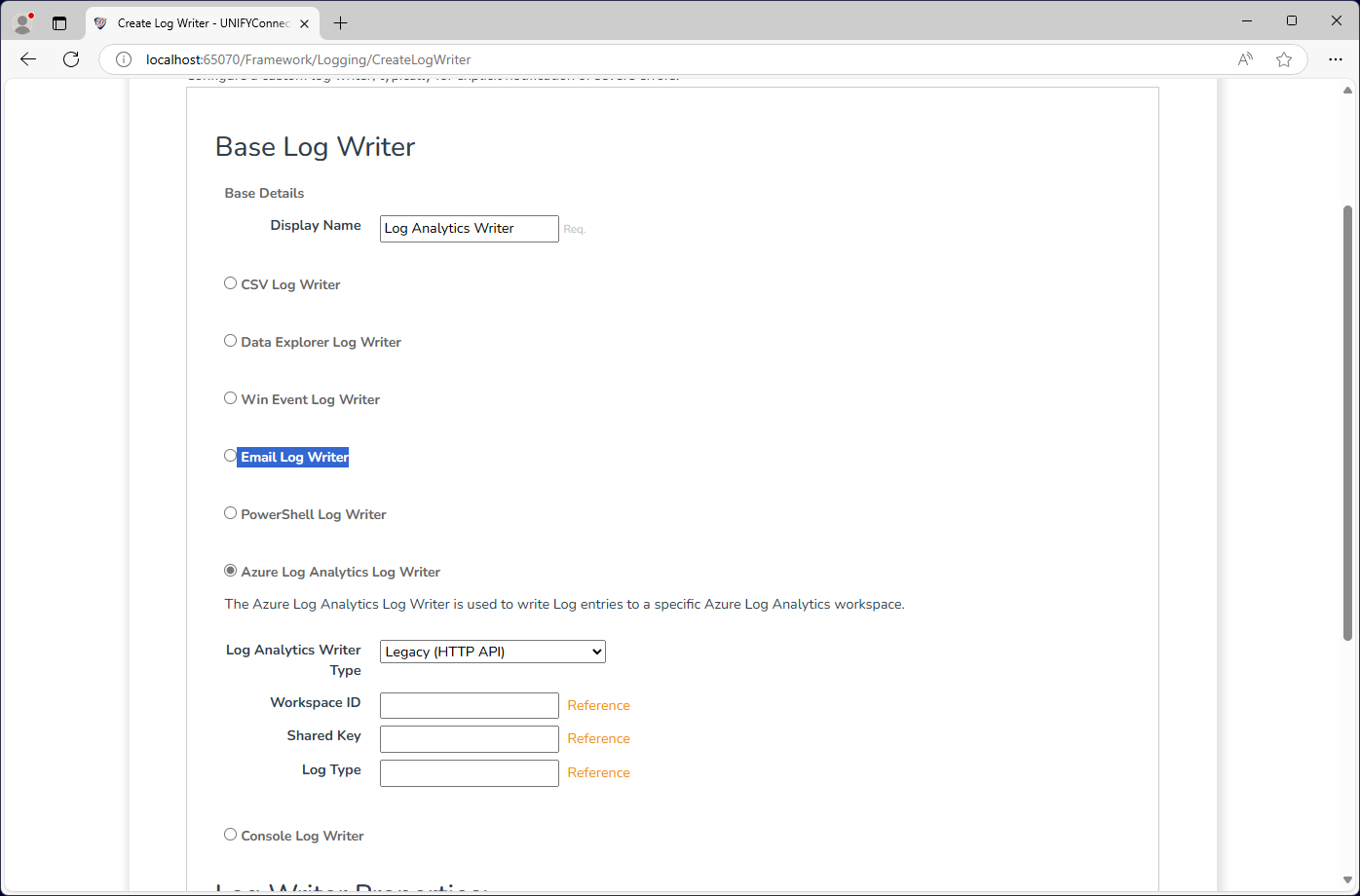Image resolution: width=1360 pixels, height=896 pixels.
Task: Focus the Workspace ID input field
Action: pos(470,706)
